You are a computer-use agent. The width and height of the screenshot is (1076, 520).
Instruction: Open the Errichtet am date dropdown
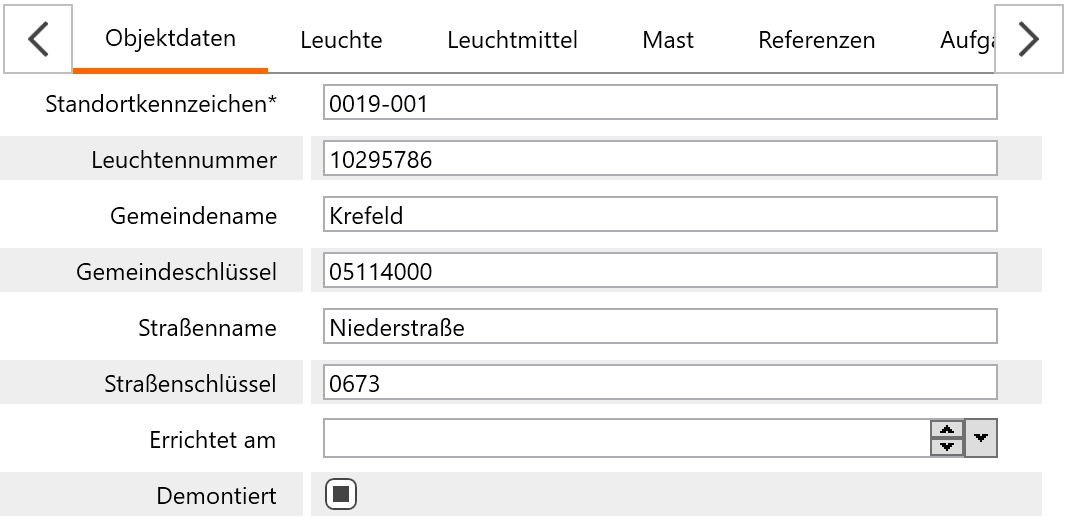pos(981,438)
